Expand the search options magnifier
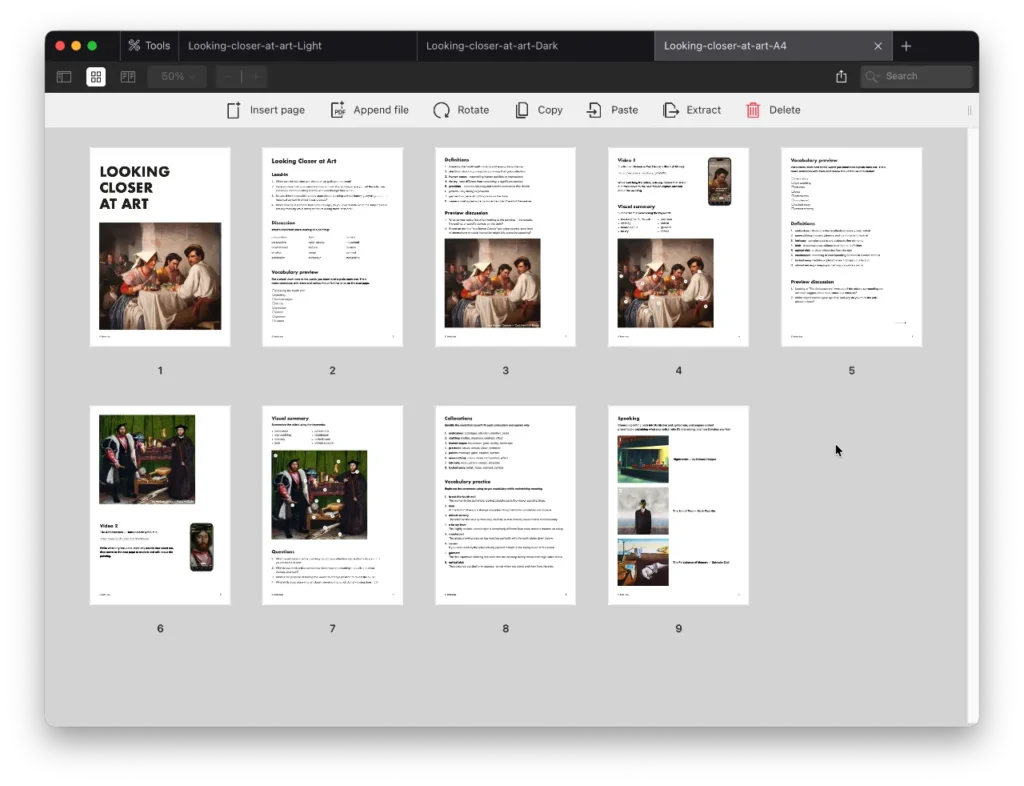 coord(873,77)
